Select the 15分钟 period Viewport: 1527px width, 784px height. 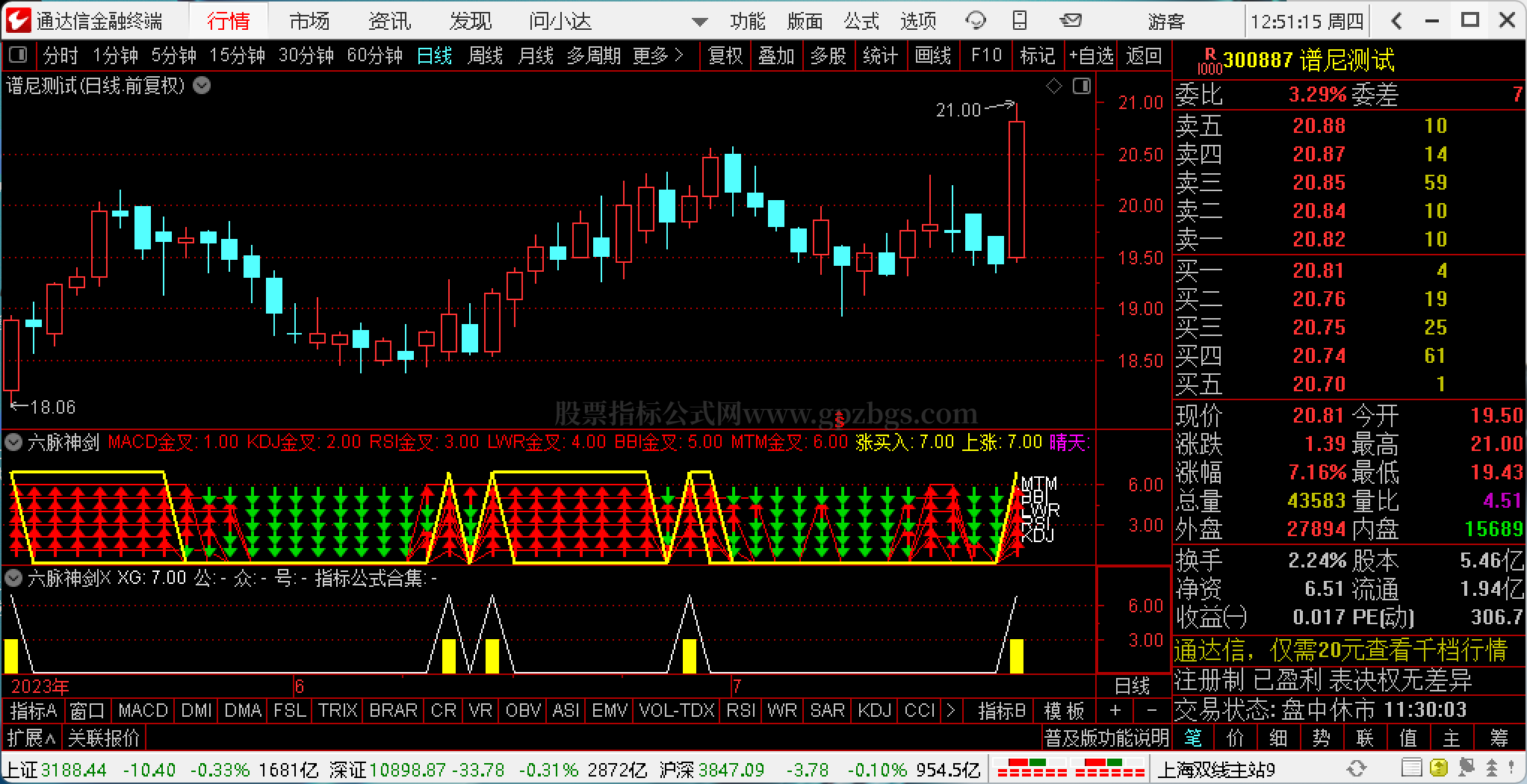coord(237,55)
